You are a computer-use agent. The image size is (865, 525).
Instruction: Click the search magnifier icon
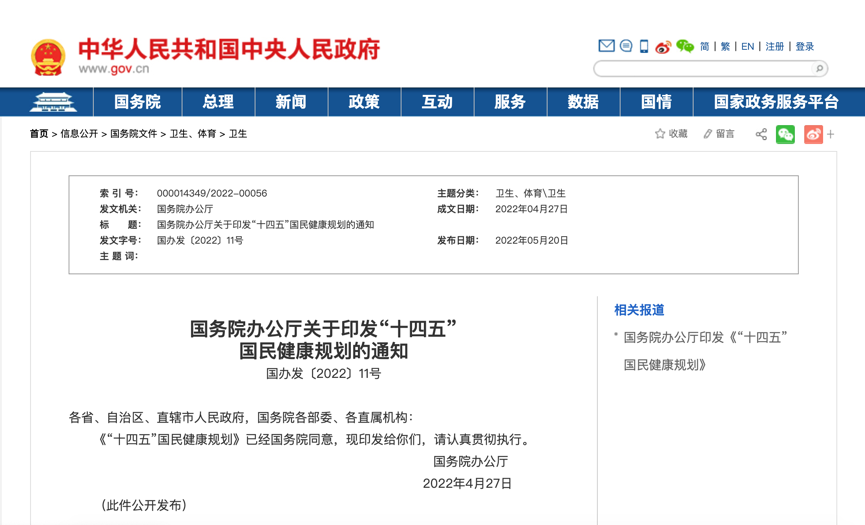819,69
